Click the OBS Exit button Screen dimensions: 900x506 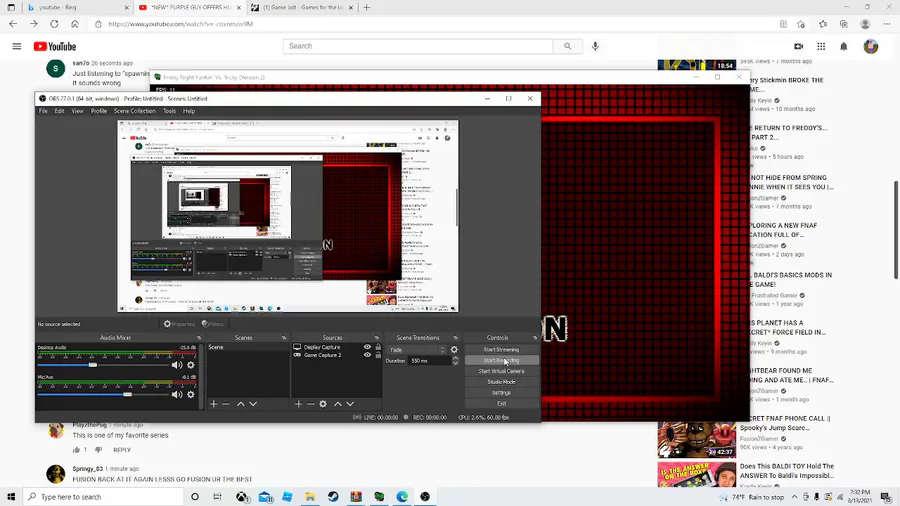[x=501, y=404]
